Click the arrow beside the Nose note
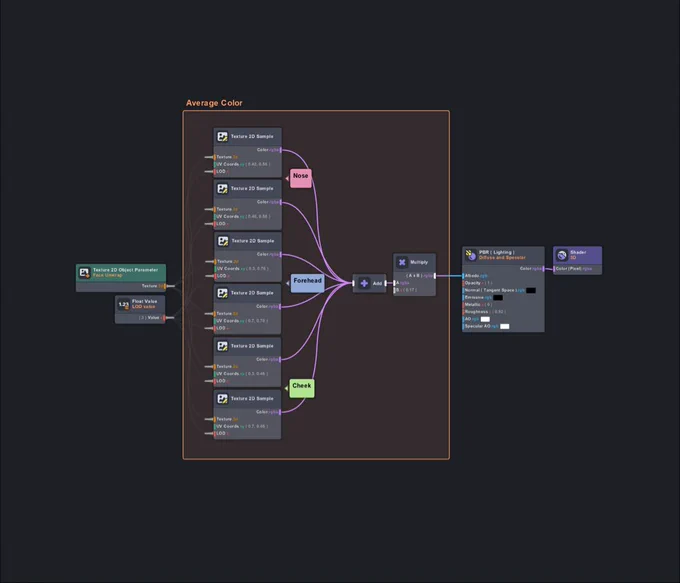The height and width of the screenshot is (583, 680). [287, 178]
